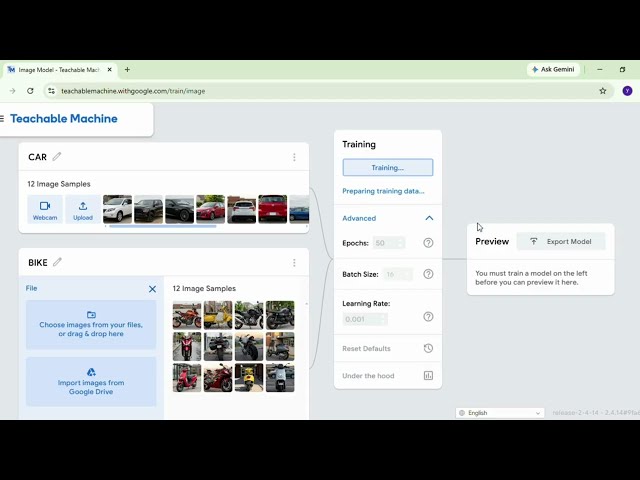Select the black sedan CAR thumbnail

tap(180, 209)
